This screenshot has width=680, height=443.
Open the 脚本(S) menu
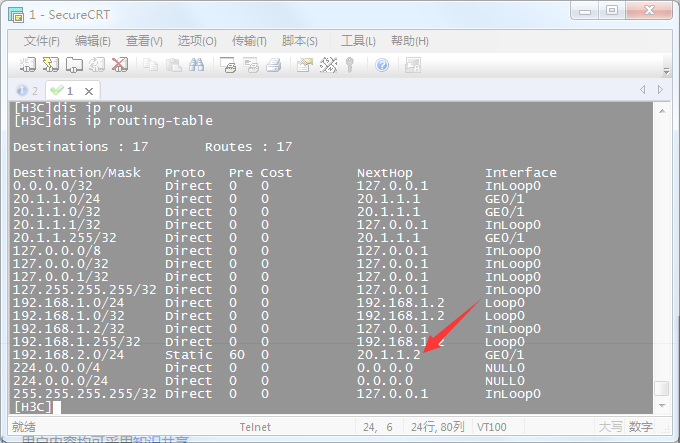tap(300, 41)
